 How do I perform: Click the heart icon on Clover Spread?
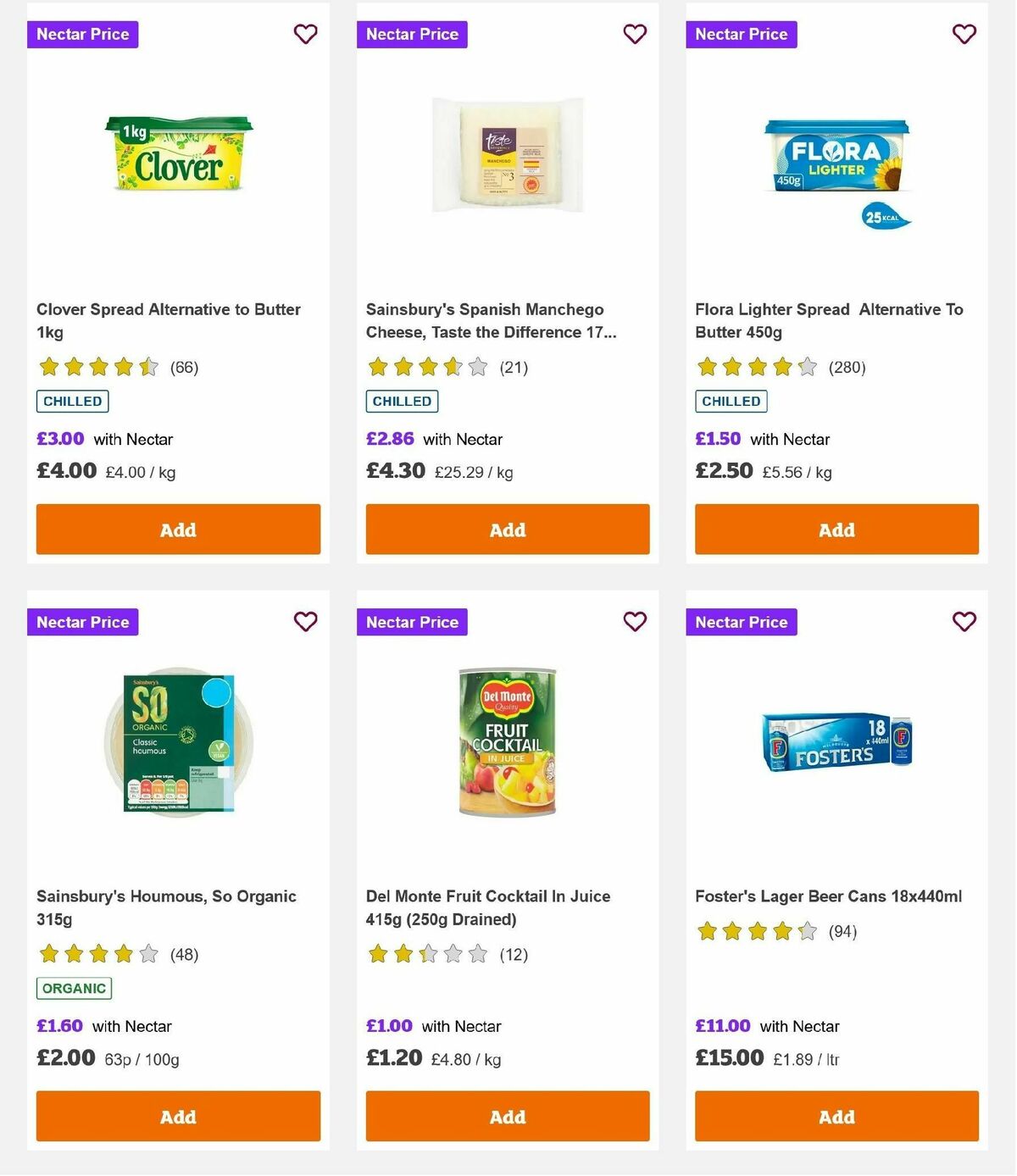pyautogui.click(x=305, y=34)
